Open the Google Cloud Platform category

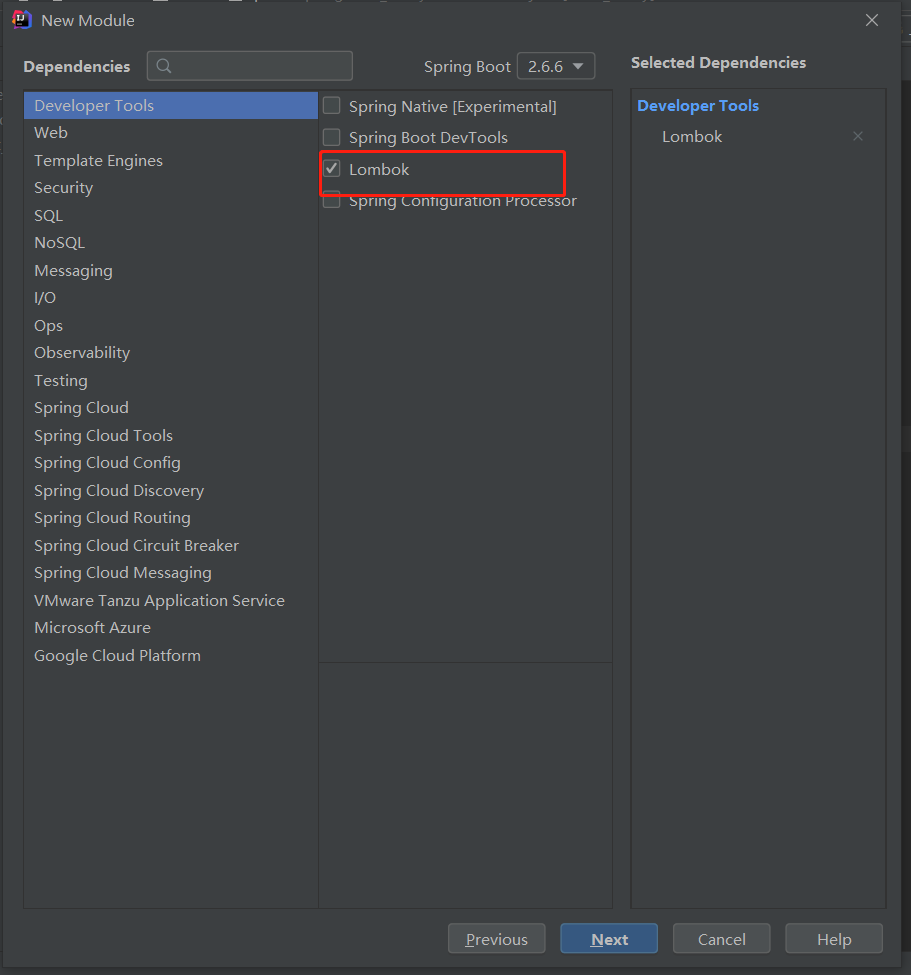coord(171,655)
